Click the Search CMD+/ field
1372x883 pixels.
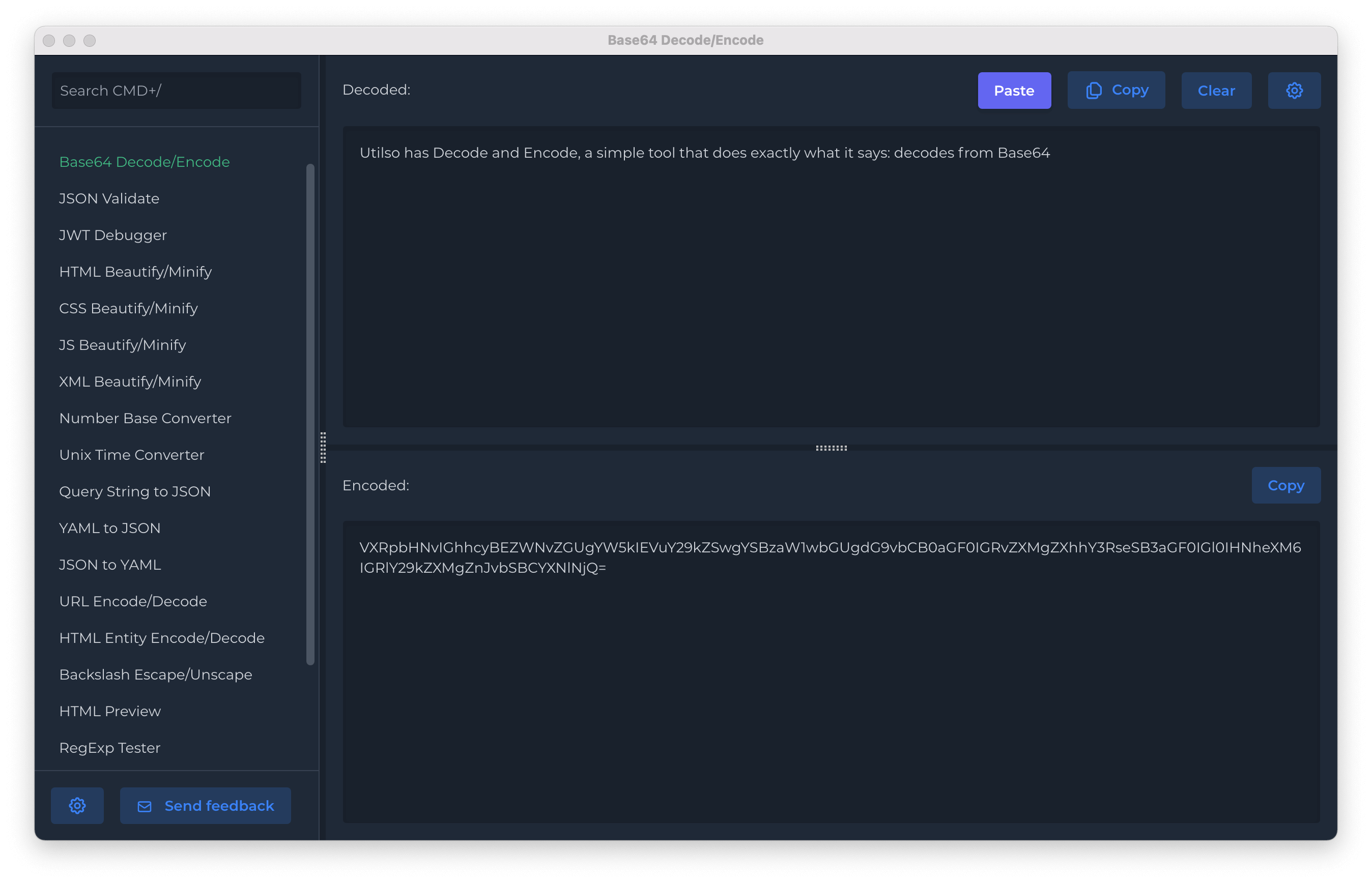[176, 90]
